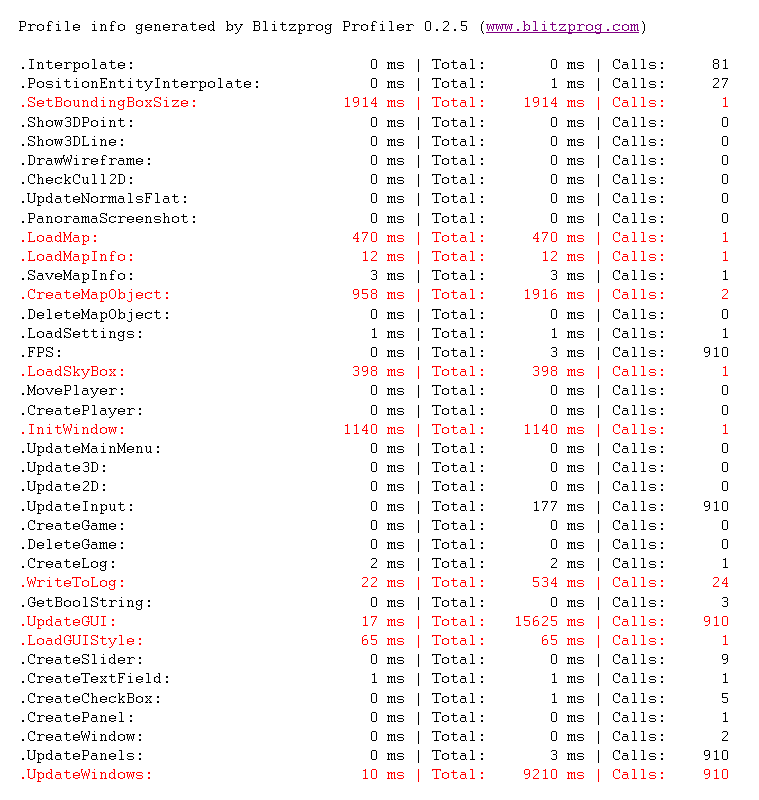This screenshot has height=800, width=759.
Task: Select the '.Update3D:' label
Action: pyautogui.click(x=63, y=468)
